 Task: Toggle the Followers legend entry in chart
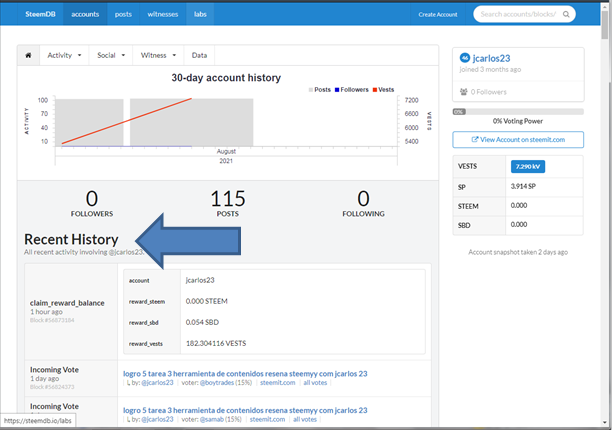(x=351, y=90)
